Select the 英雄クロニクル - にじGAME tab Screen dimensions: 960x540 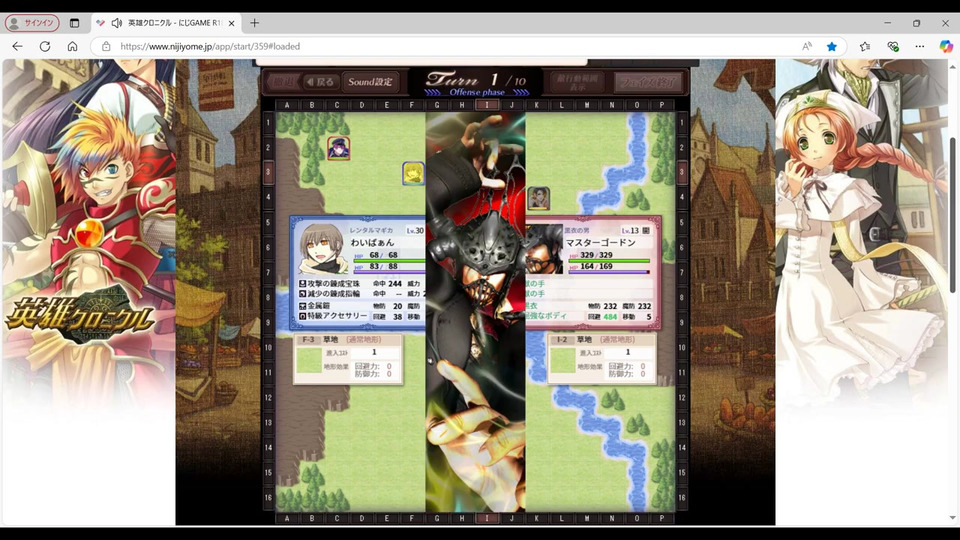[167, 23]
